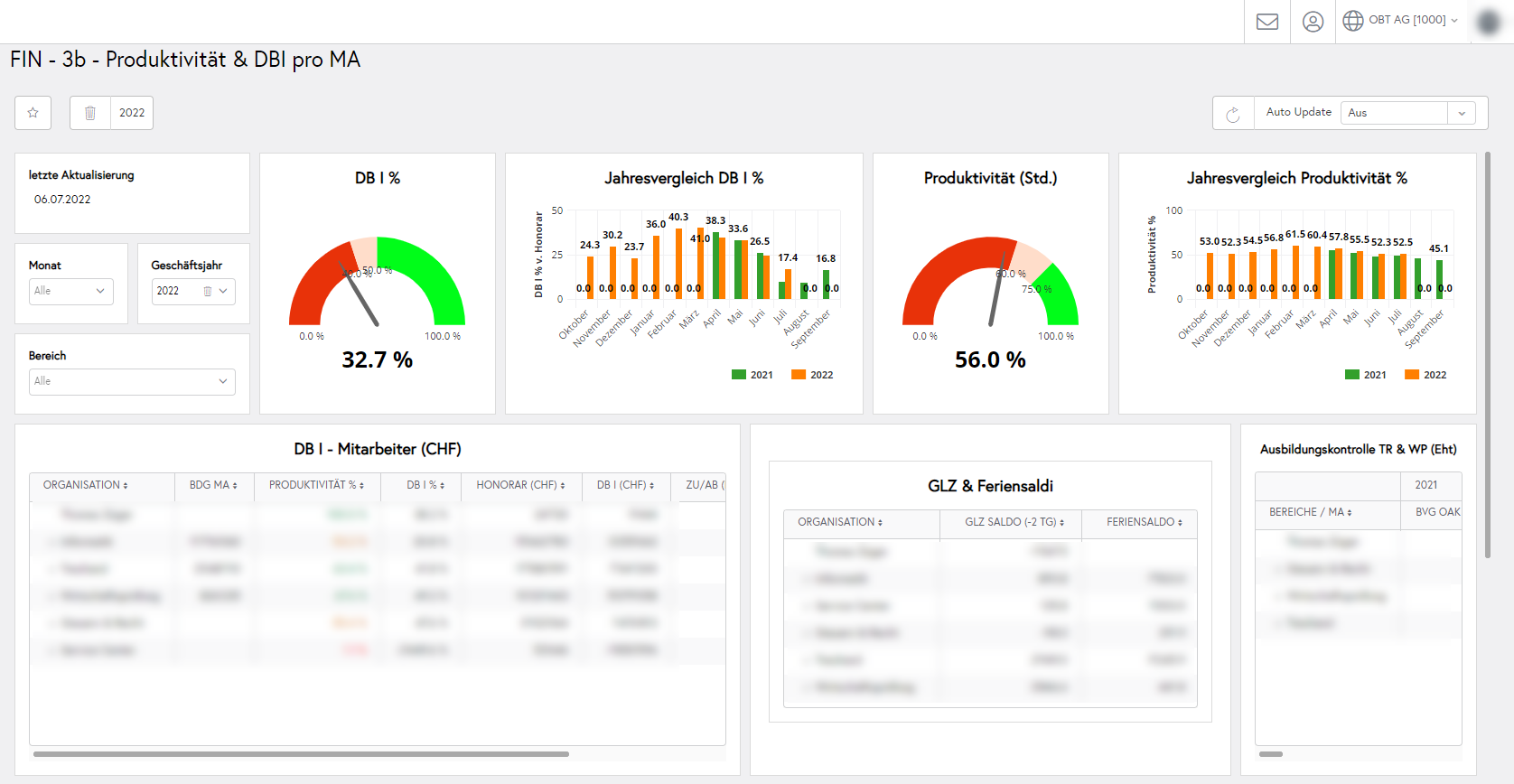The height and width of the screenshot is (784, 1514).
Task: Click trash icon in 2022 filter chip
Action: pyautogui.click(x=90, y=113)
